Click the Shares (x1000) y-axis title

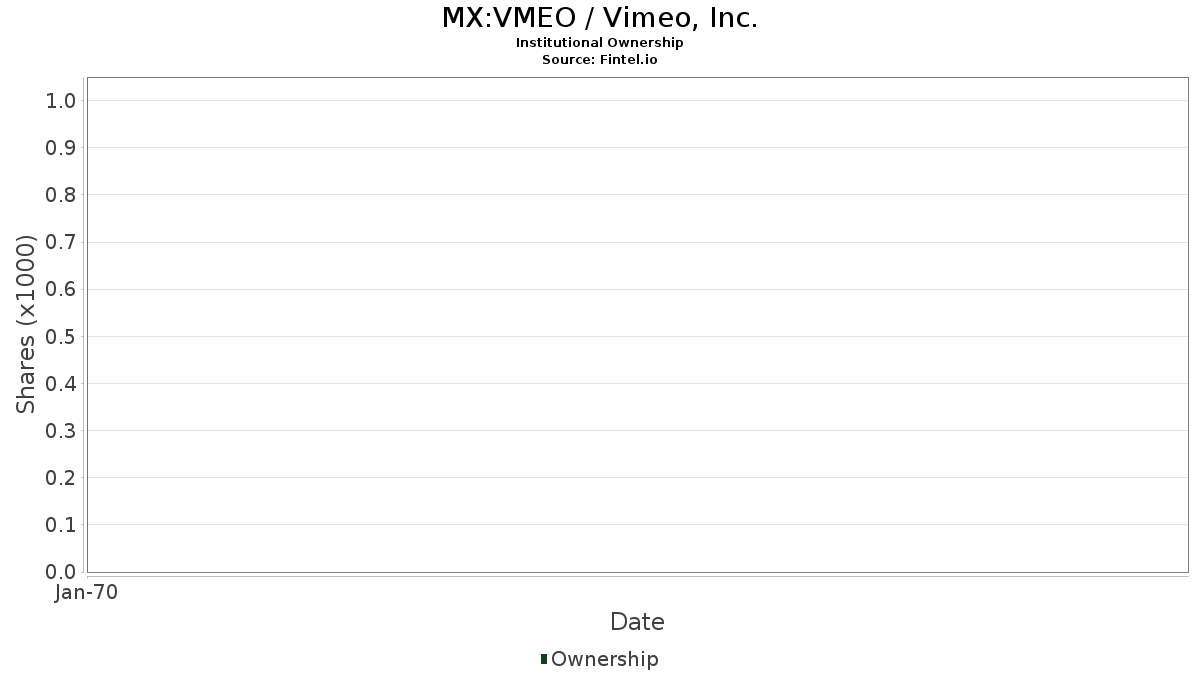pos(27,324)
